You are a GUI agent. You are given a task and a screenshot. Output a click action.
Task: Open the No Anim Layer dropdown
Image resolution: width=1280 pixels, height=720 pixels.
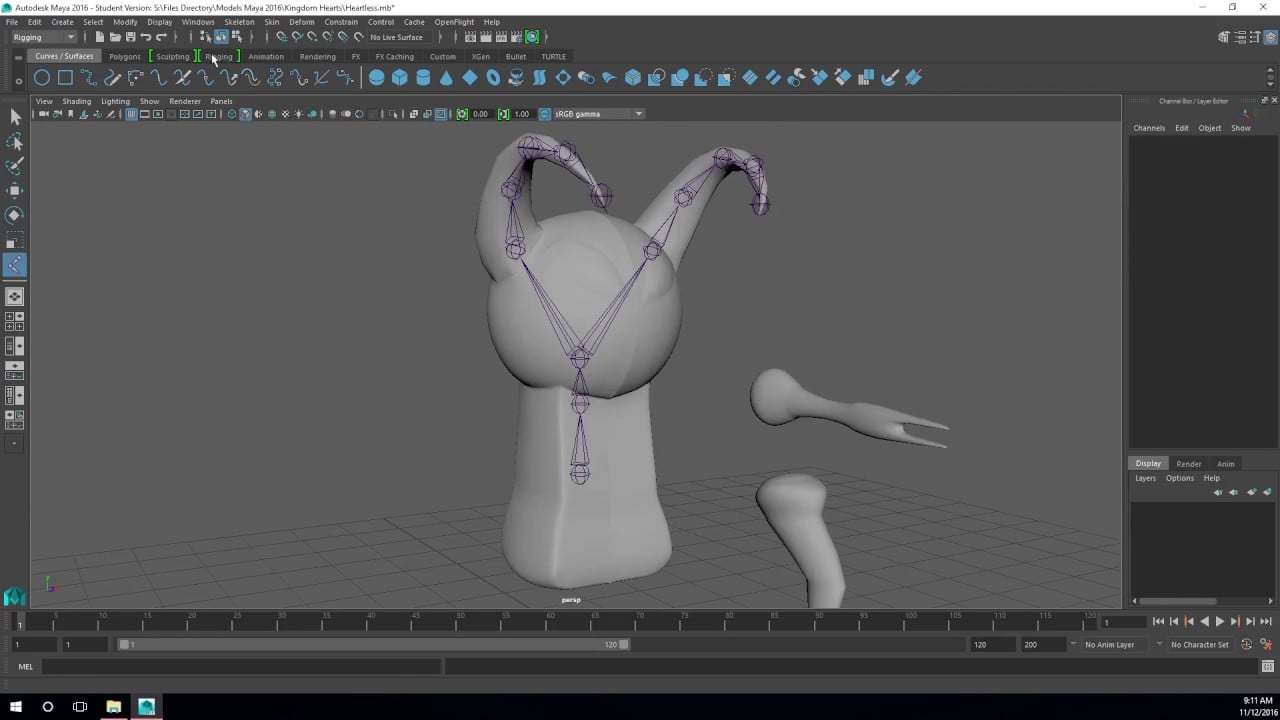(1115, 645)
